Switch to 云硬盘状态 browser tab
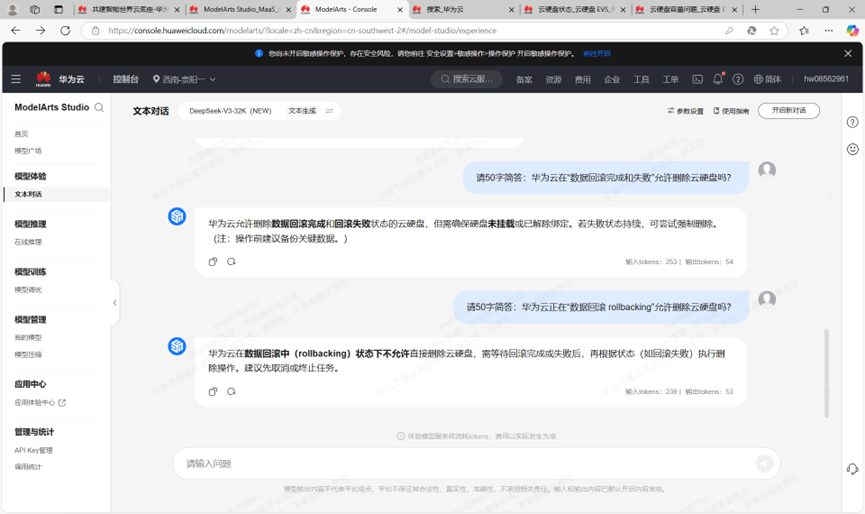The width and height of the screenshot is (865, 514). [x=574, y=9]
